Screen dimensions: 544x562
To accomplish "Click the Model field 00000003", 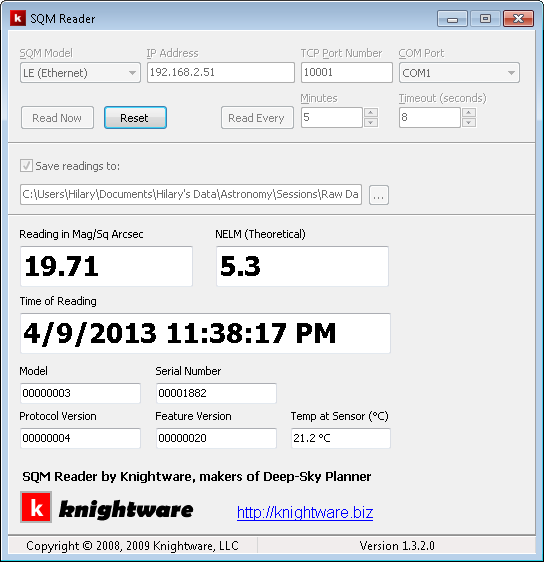I will coord(80,393).
